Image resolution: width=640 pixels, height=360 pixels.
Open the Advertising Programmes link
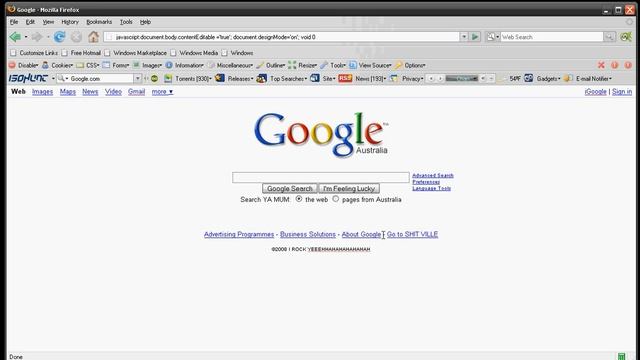tap(239, 234)
